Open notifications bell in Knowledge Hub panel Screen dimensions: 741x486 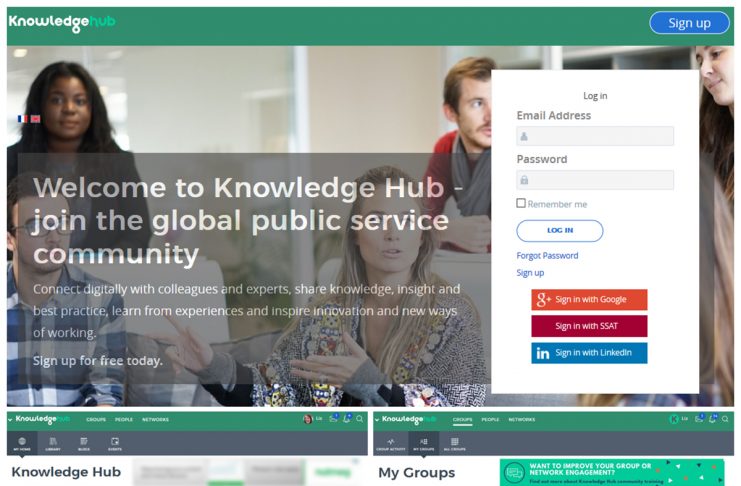pyautogui.click(x=347, y=418)
